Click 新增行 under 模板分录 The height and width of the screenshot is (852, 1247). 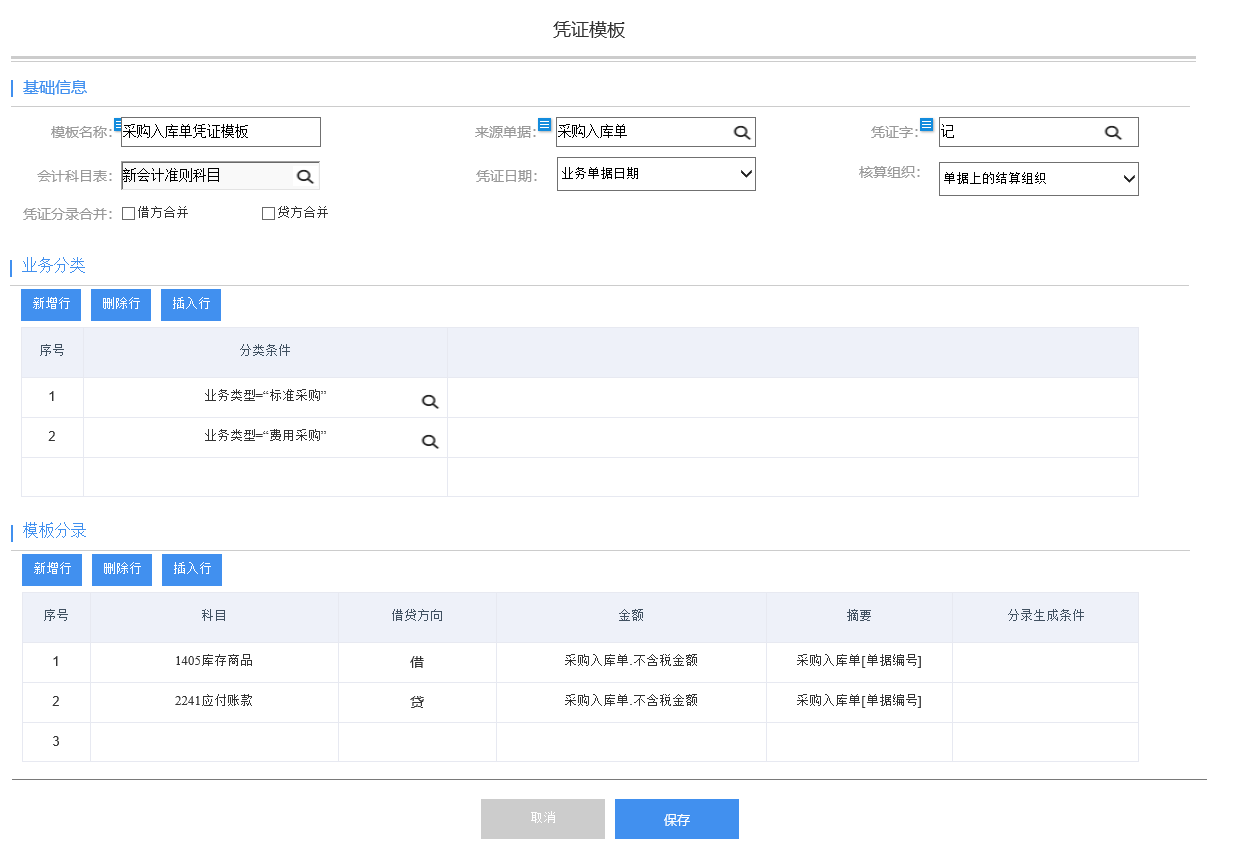pyautogui.click(x=51, y=569)
